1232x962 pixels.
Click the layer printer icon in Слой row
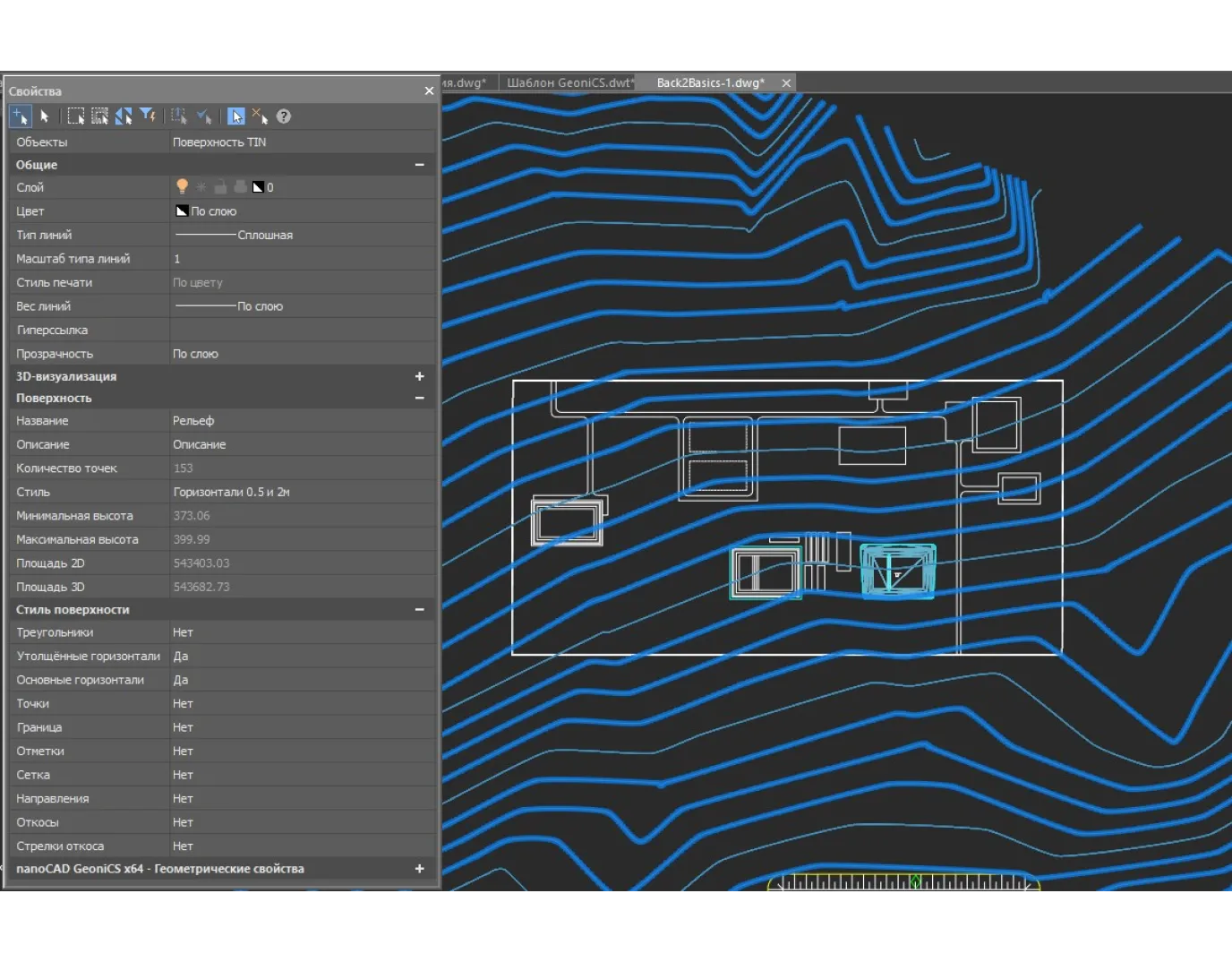pyautogui.click(x=240, y=187)
